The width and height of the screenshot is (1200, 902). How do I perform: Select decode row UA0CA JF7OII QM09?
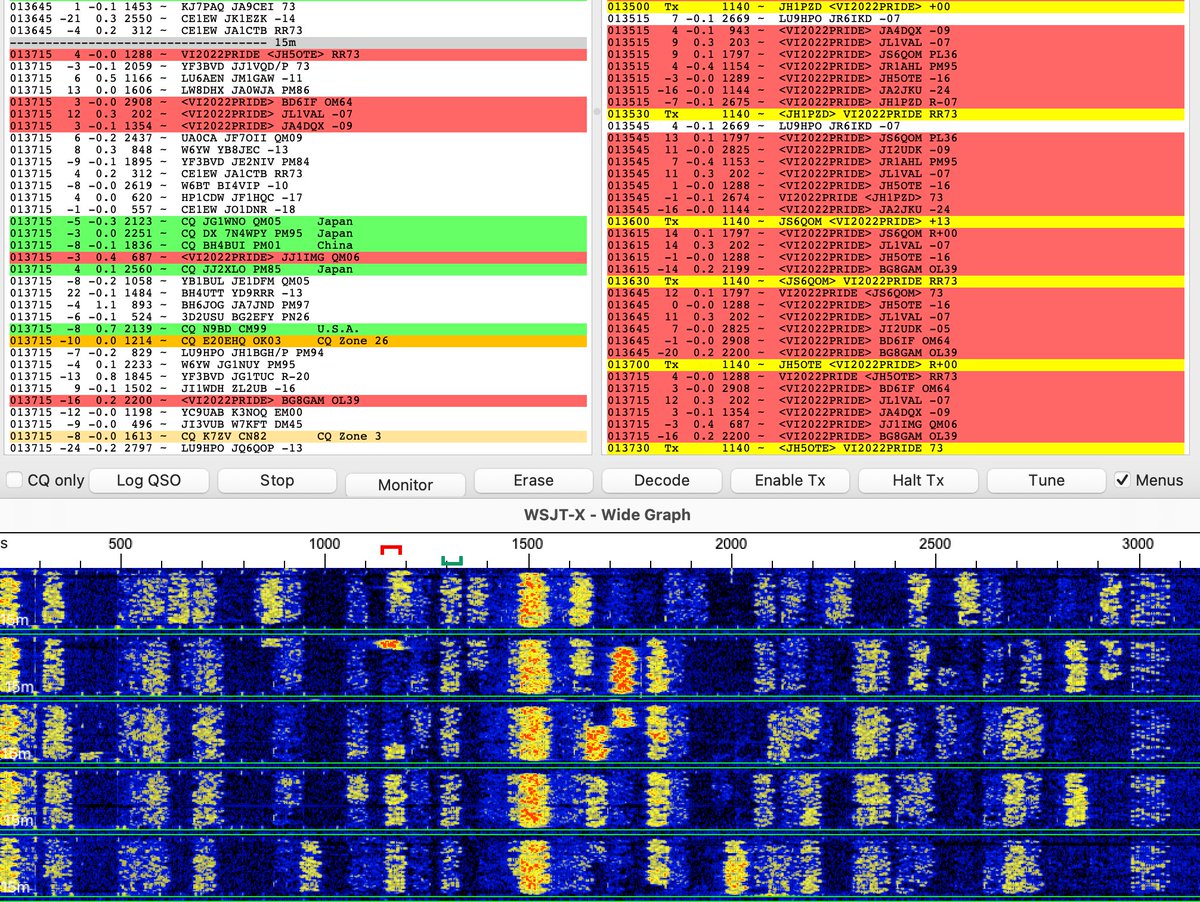pos(296,138)
